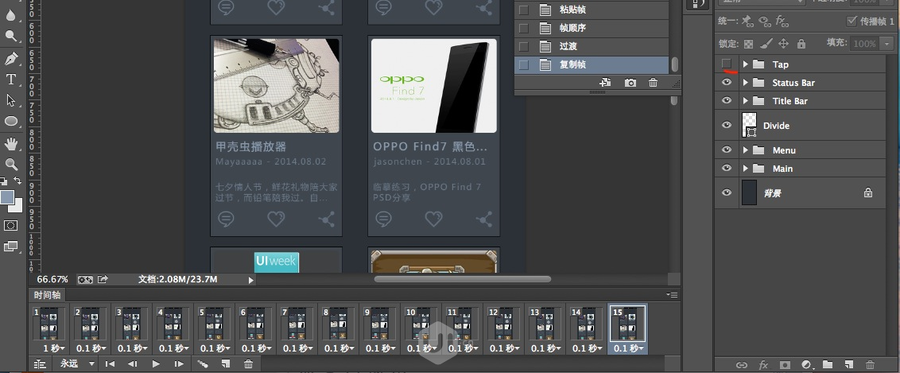This screenshot has height=373, width=900.
Task: Hide the 背景 layer
Action: (x=727, y=193)
